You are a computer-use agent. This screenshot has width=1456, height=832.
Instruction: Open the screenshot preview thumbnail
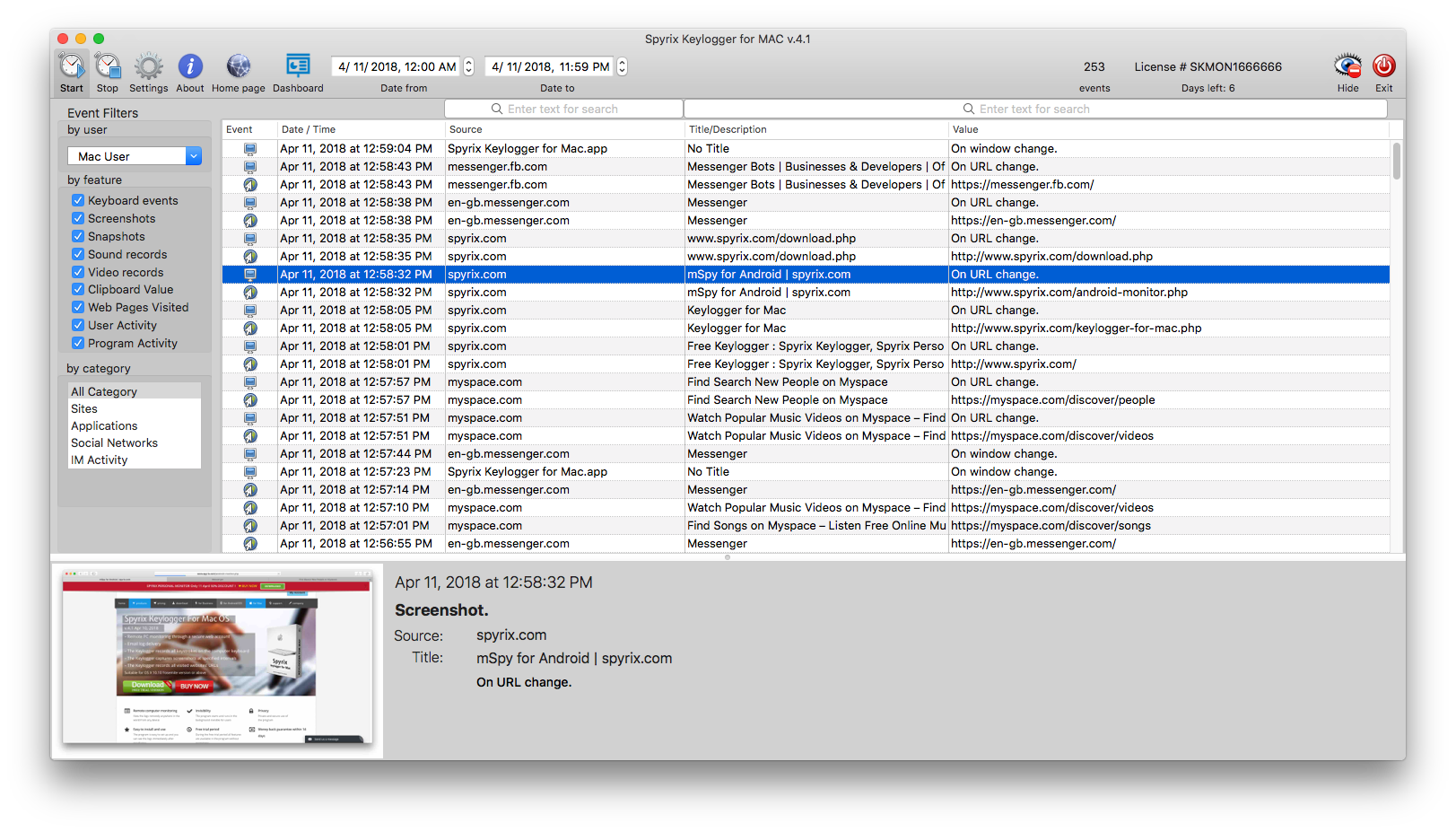(x=216, y=657)
